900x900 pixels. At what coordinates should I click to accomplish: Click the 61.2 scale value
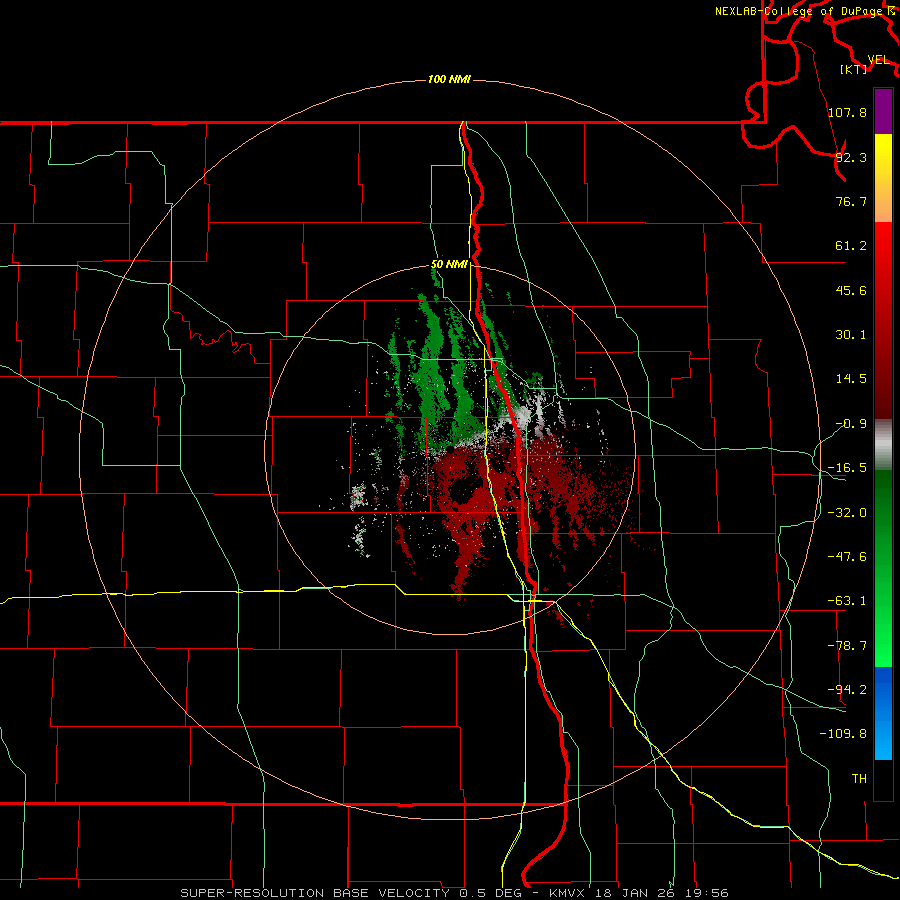click(851, 246)
